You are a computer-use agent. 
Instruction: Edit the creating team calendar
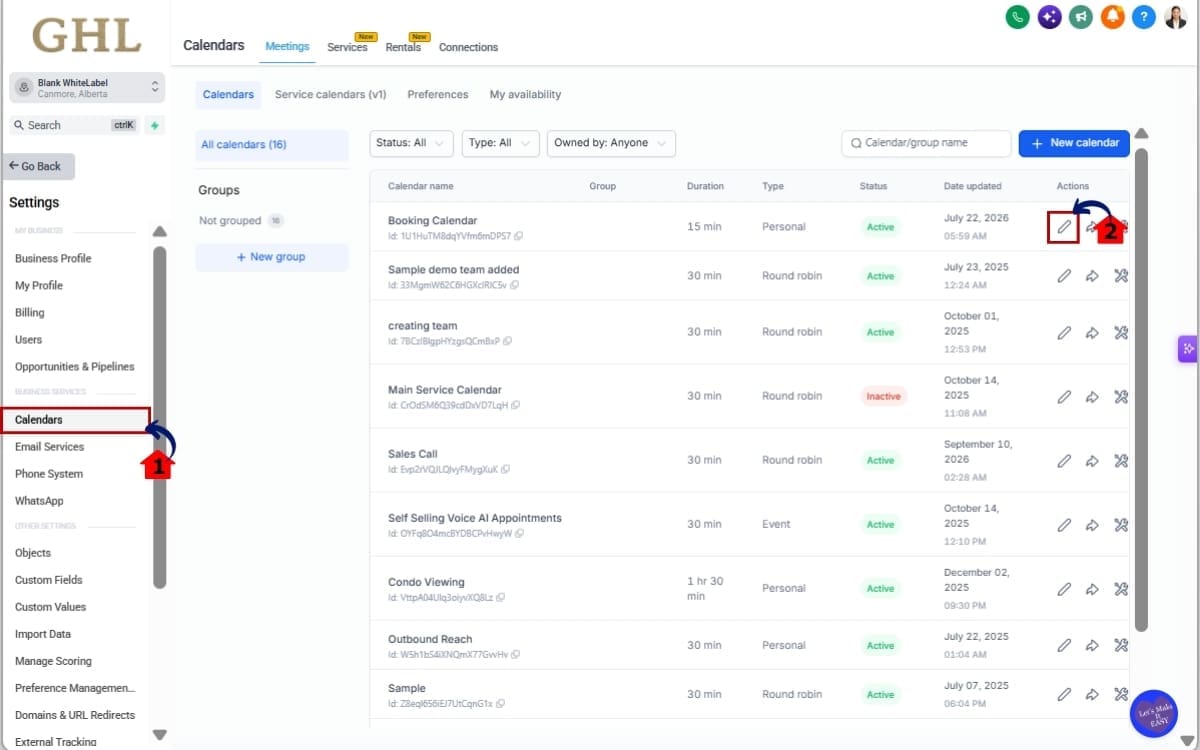pos(1064,332)
